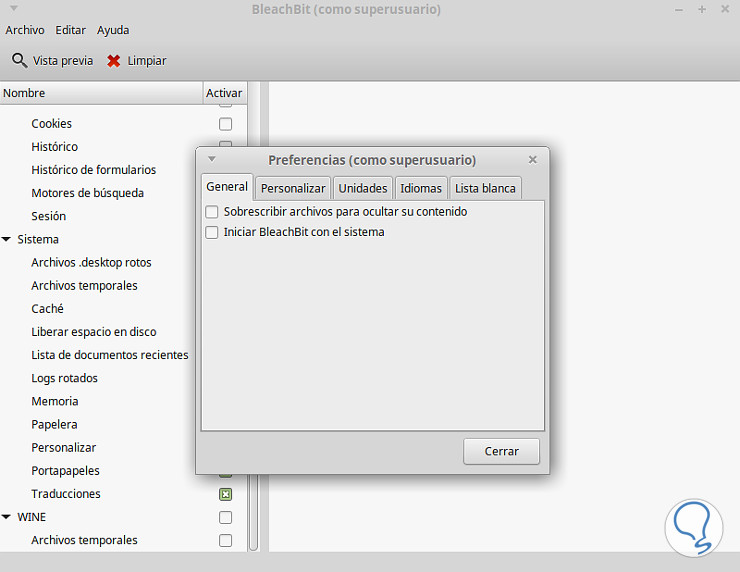The image size is (740, 572).
Task: Open the Preferencias dialog window menu arrow
Action: point(212,159)
